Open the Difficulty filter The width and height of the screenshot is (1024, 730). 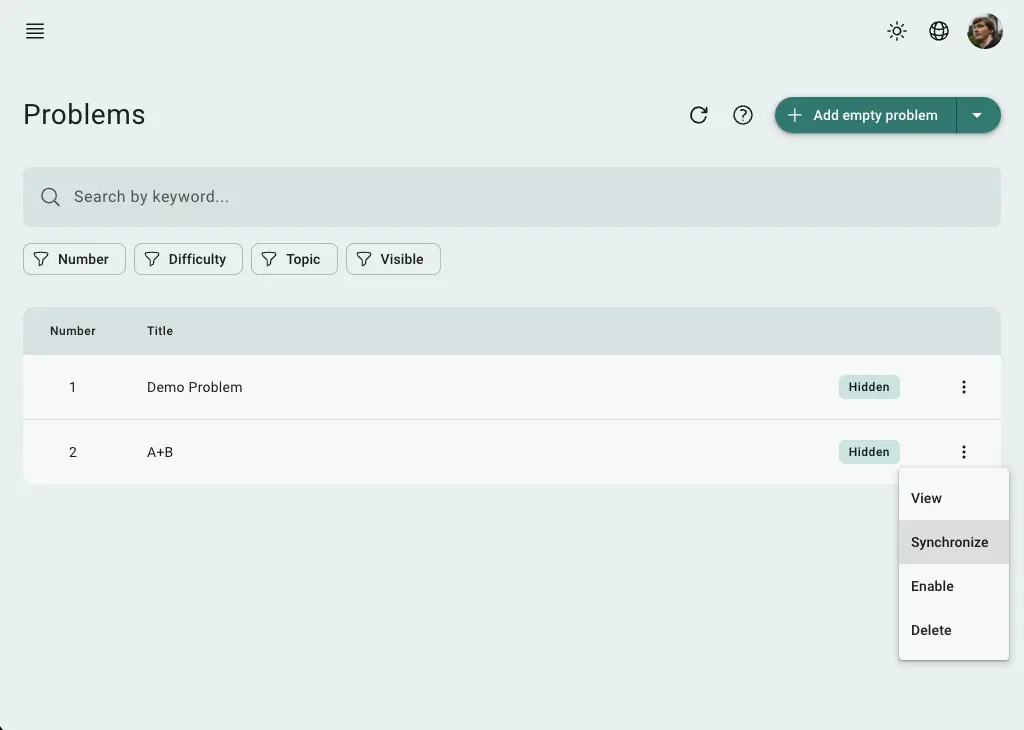(188, 259)
